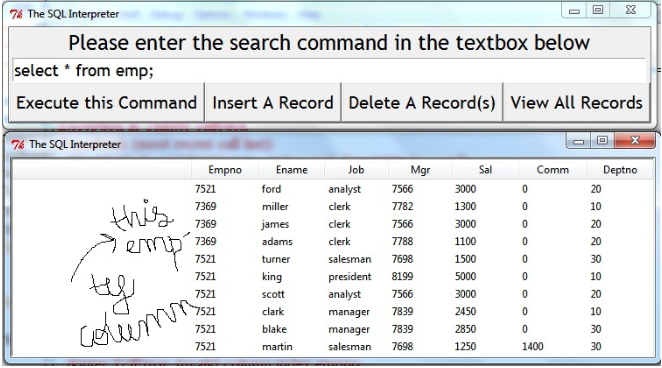Click the 2450 salary value
This screenshot has width=662, height=368.
tap(465, 311)
